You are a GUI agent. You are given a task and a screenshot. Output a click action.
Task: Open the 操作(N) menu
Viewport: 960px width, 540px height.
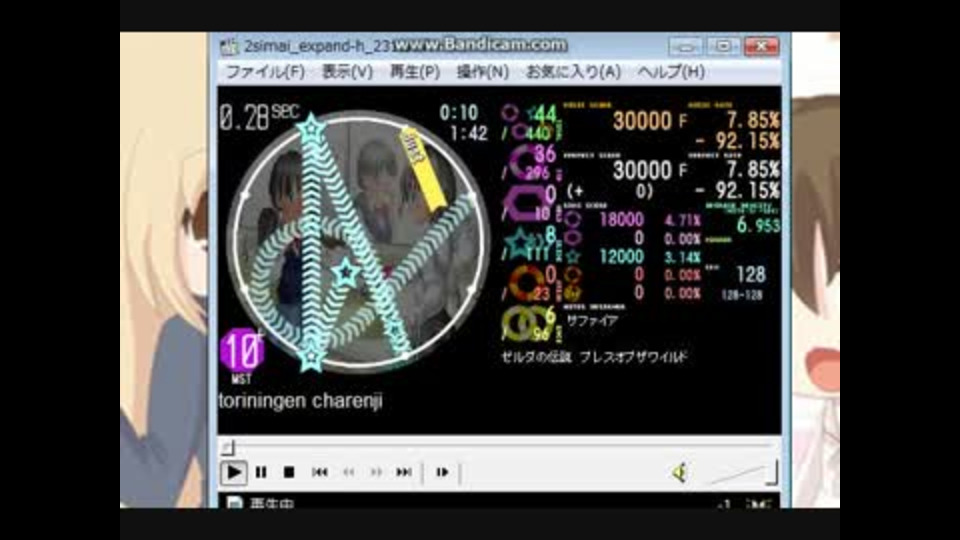[482, 72]
